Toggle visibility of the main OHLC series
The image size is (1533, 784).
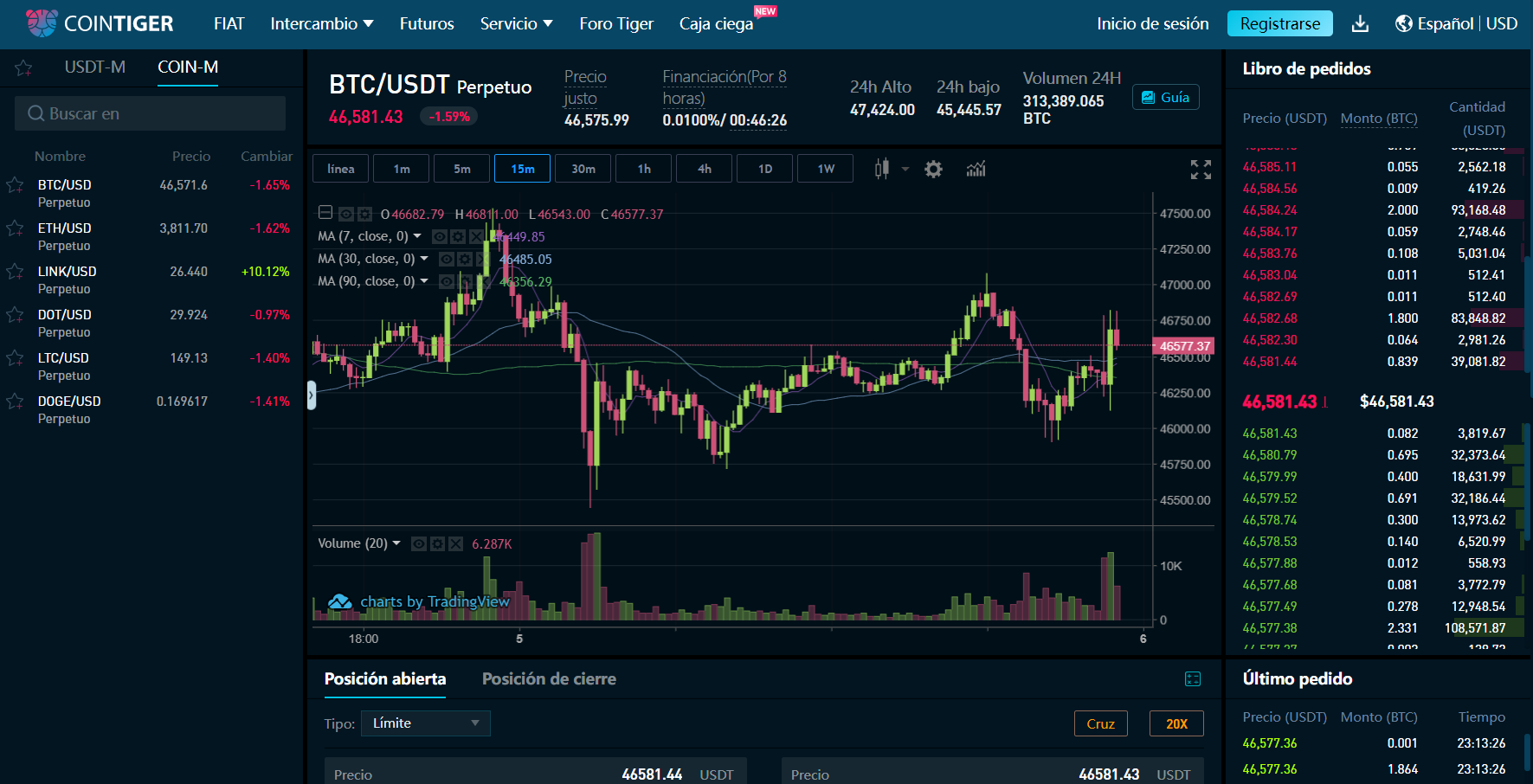click(x=345, y=214)
